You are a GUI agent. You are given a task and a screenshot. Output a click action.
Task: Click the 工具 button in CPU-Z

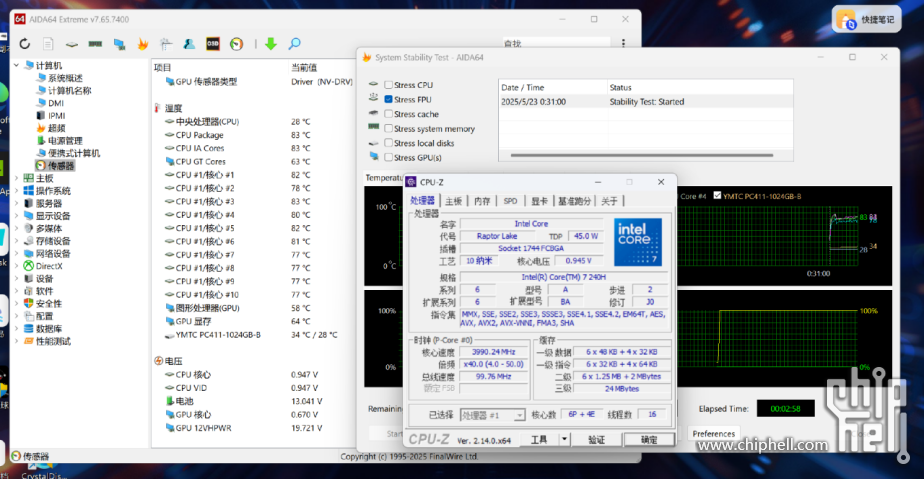(x=539, y=439)
